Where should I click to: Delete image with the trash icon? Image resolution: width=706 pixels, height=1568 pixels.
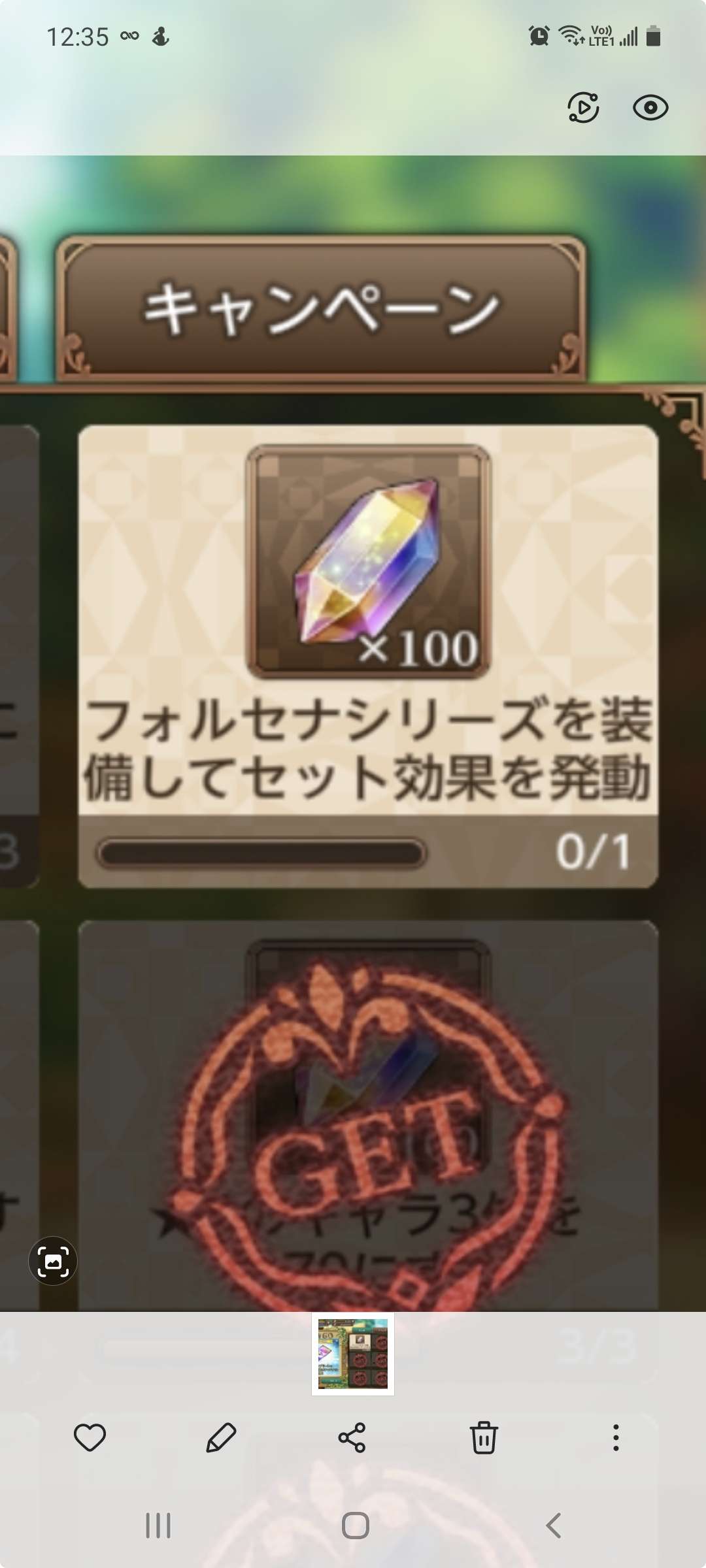(484, 1437)
